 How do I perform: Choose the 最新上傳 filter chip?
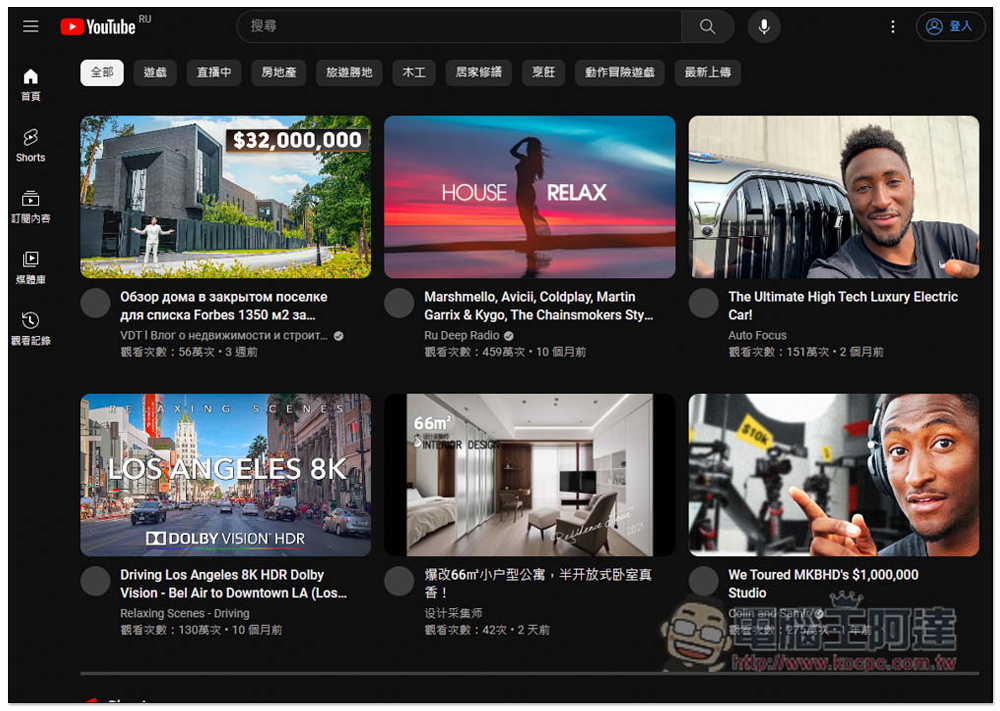707,73
